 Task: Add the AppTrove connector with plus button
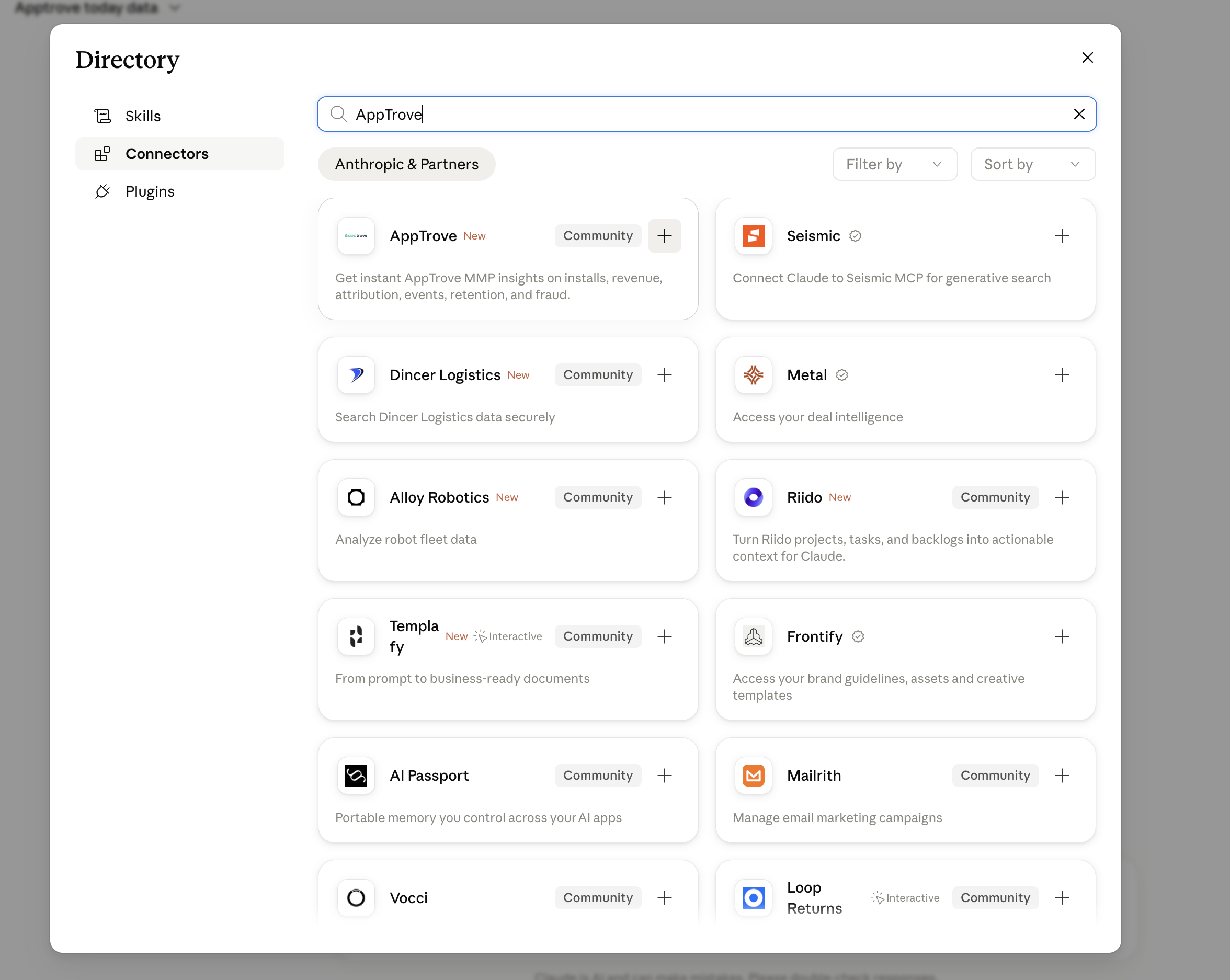coord(664,236)
